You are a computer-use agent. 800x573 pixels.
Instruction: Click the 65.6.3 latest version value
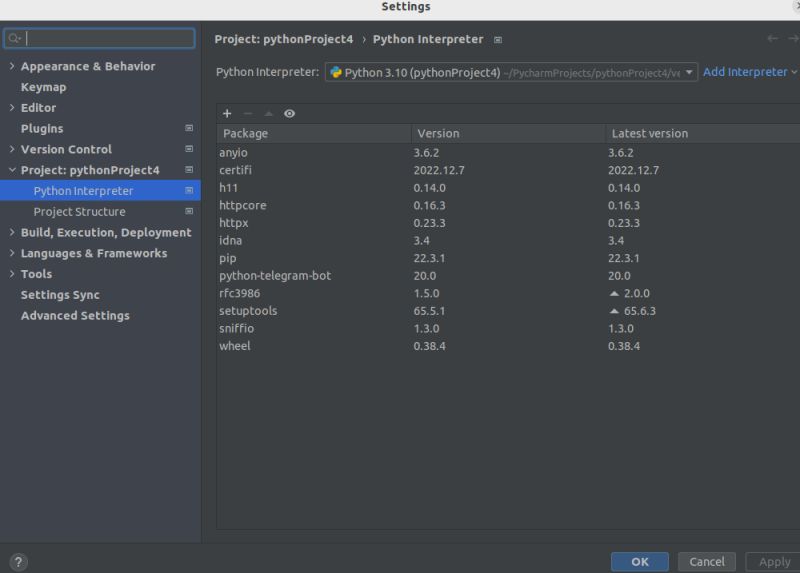640,311
